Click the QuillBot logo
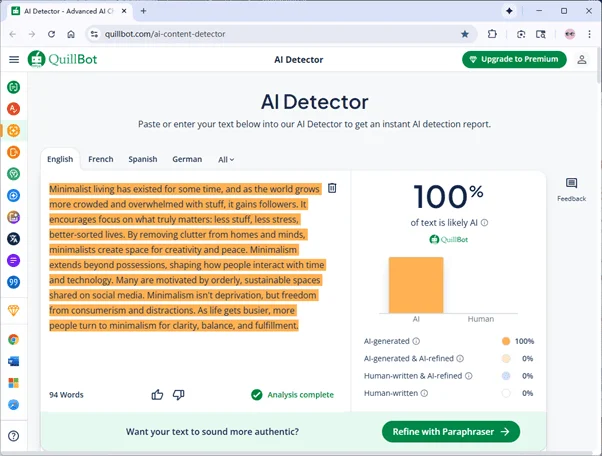 click(63, 59)
